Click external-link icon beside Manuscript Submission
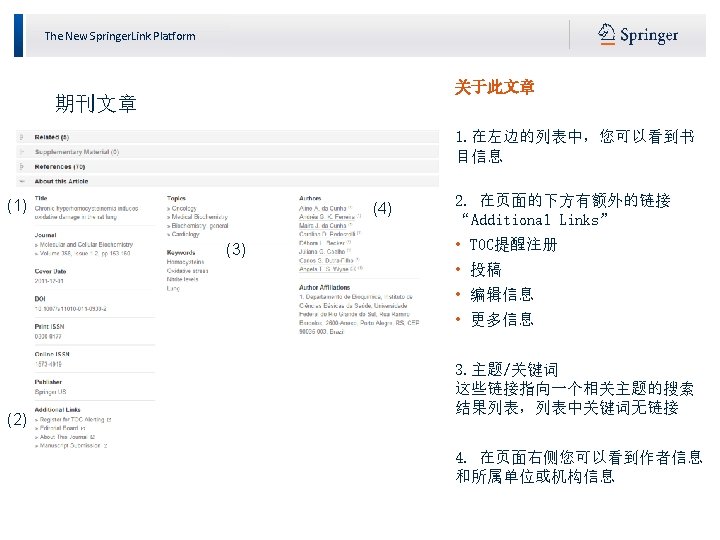The height and width of the screenshot is (540, 720). coord(105,446)
